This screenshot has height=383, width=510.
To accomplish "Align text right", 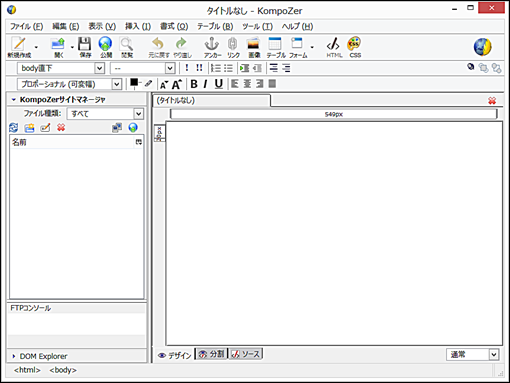I will pos(260,84).
